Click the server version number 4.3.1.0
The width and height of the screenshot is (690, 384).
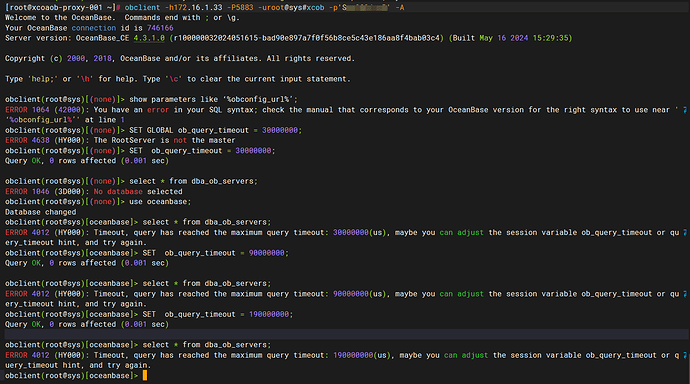click(149, 38)
